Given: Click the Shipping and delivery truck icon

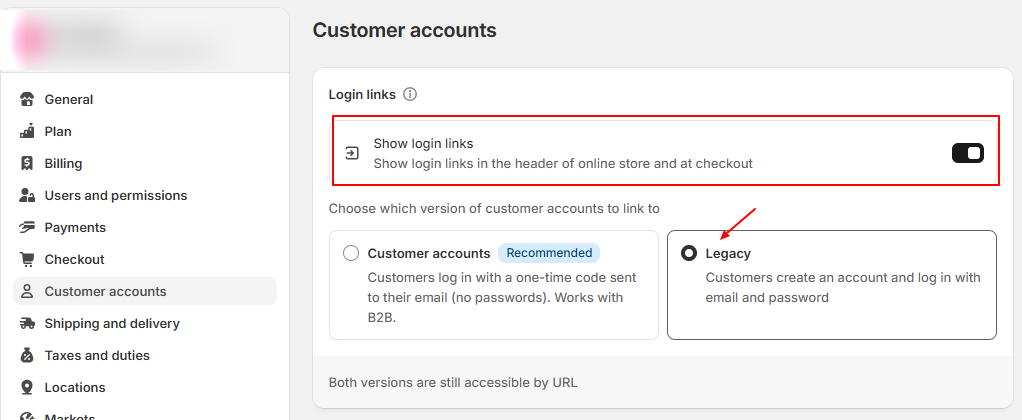Looking at the screenshot, I should click(x=27, y=323).
